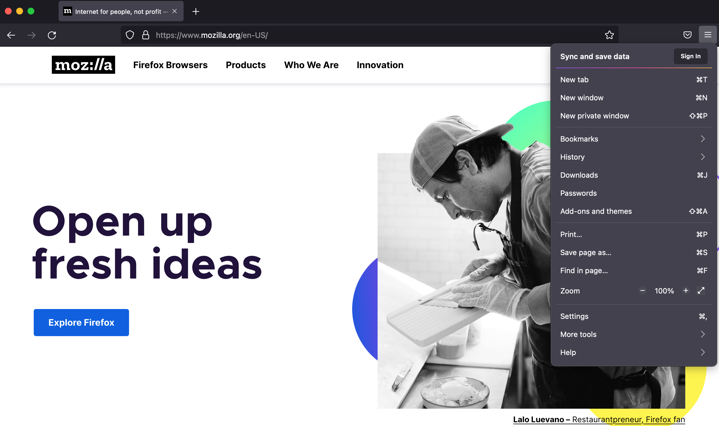Bookmark this page with the star icon
Image resolution: width=719 pixels, height=426 pixels.
609,35
